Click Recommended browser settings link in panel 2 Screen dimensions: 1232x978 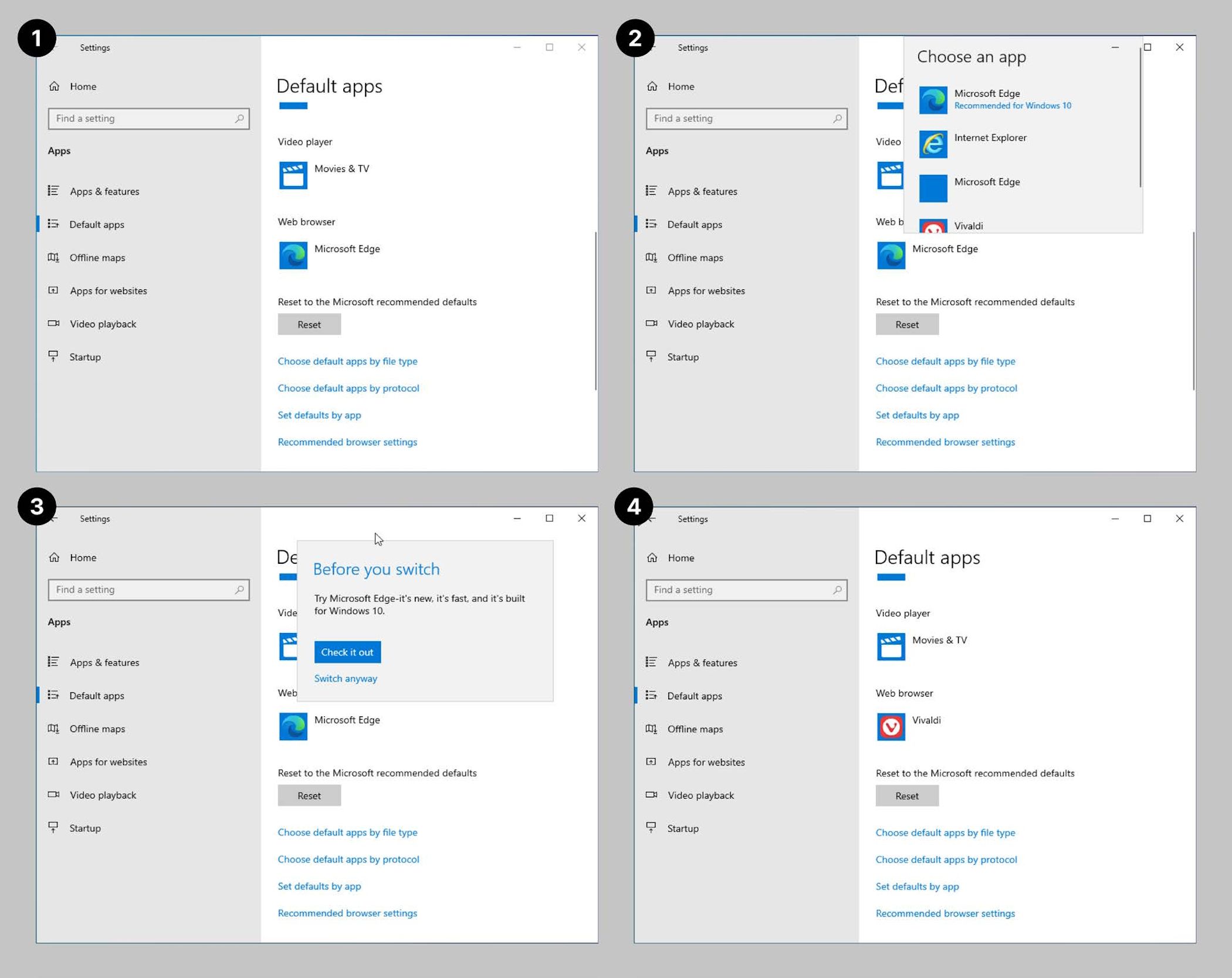tap(945, 442)
